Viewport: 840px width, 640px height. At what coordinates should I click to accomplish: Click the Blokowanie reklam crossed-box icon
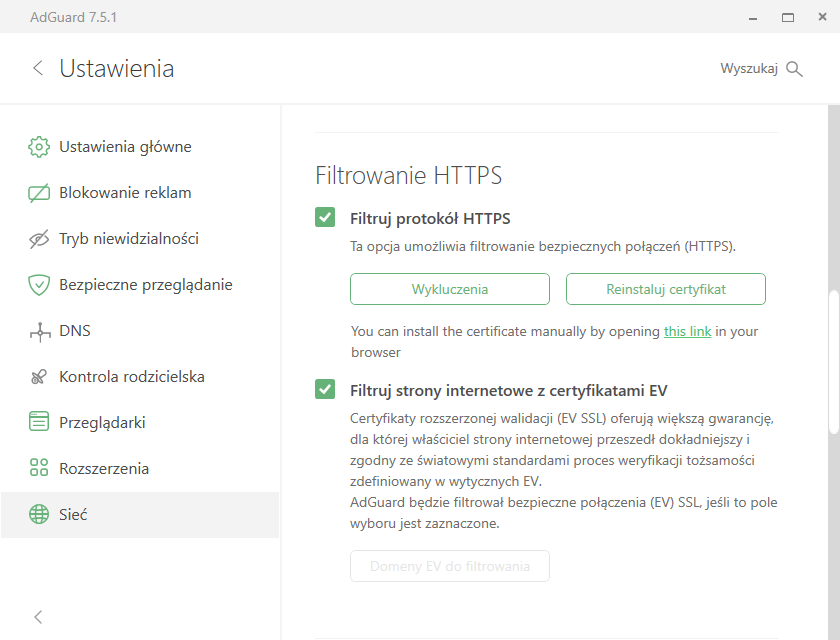[x=39, y=193]
